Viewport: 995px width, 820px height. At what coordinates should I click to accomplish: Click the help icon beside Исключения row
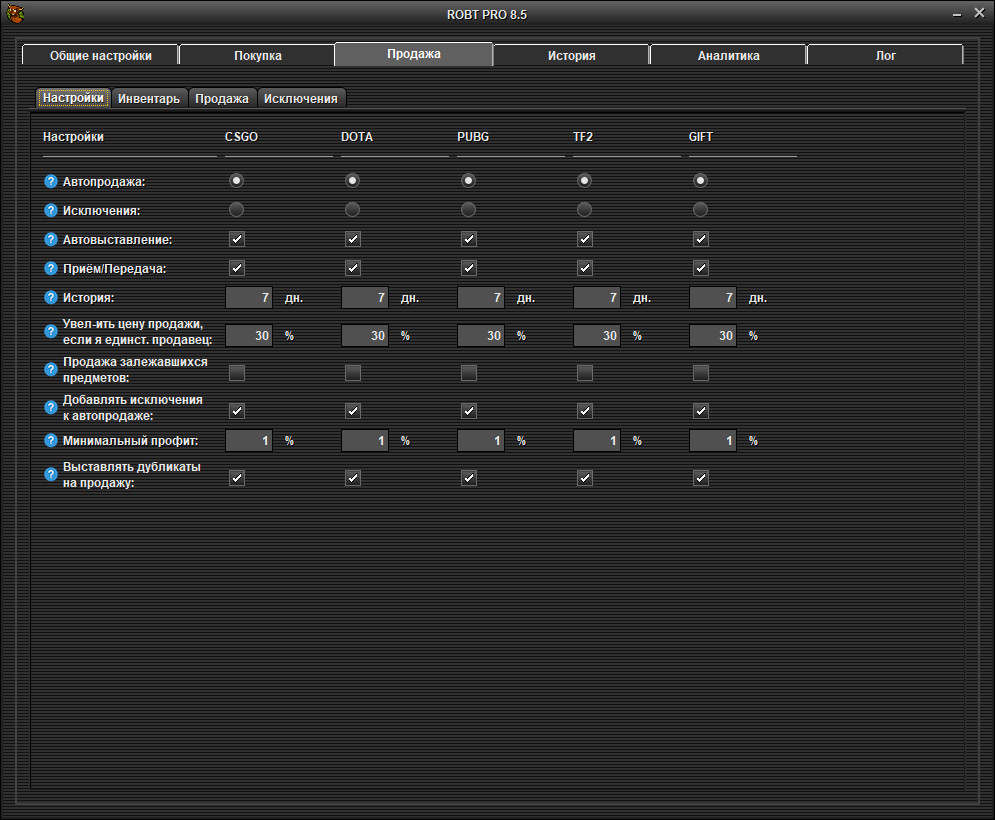(x=51, y=211)
